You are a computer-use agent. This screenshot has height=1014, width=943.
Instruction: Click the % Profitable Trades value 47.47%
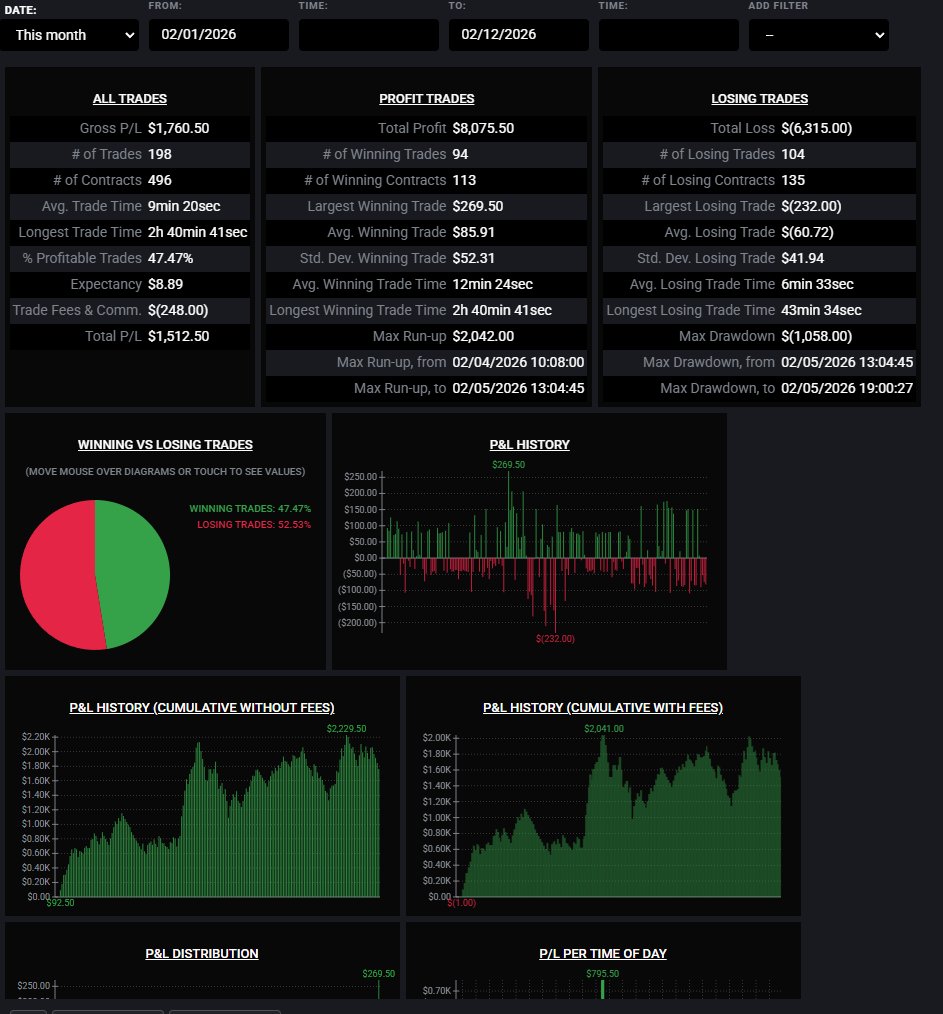(x=171, y=258)
